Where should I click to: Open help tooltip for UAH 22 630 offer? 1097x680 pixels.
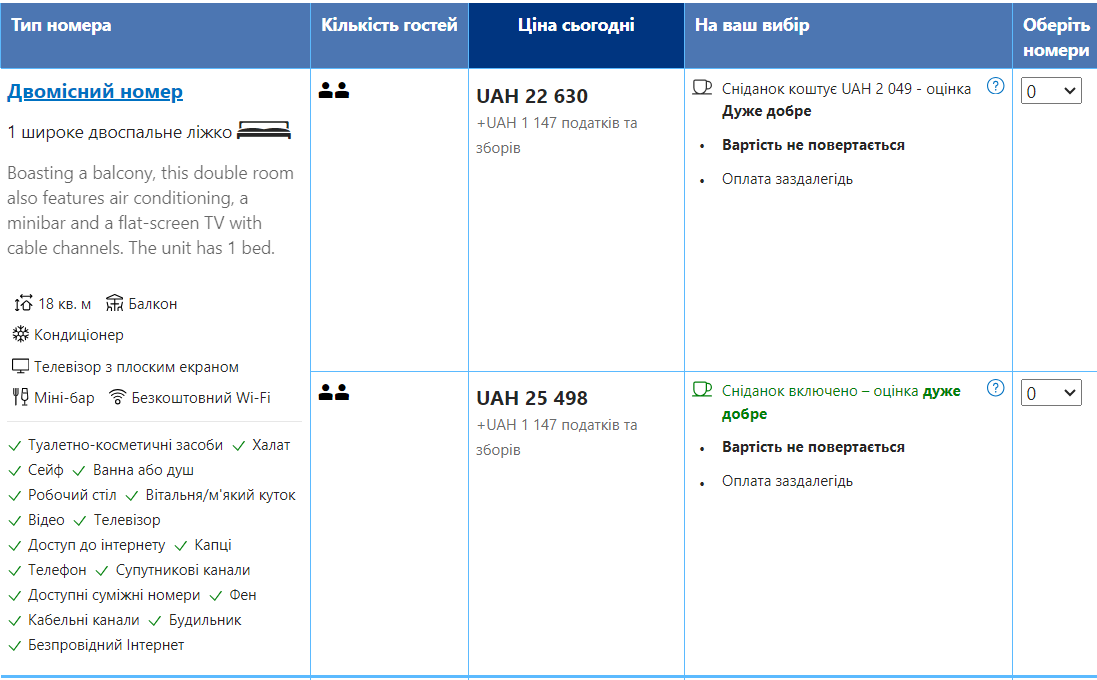(995, 86)
